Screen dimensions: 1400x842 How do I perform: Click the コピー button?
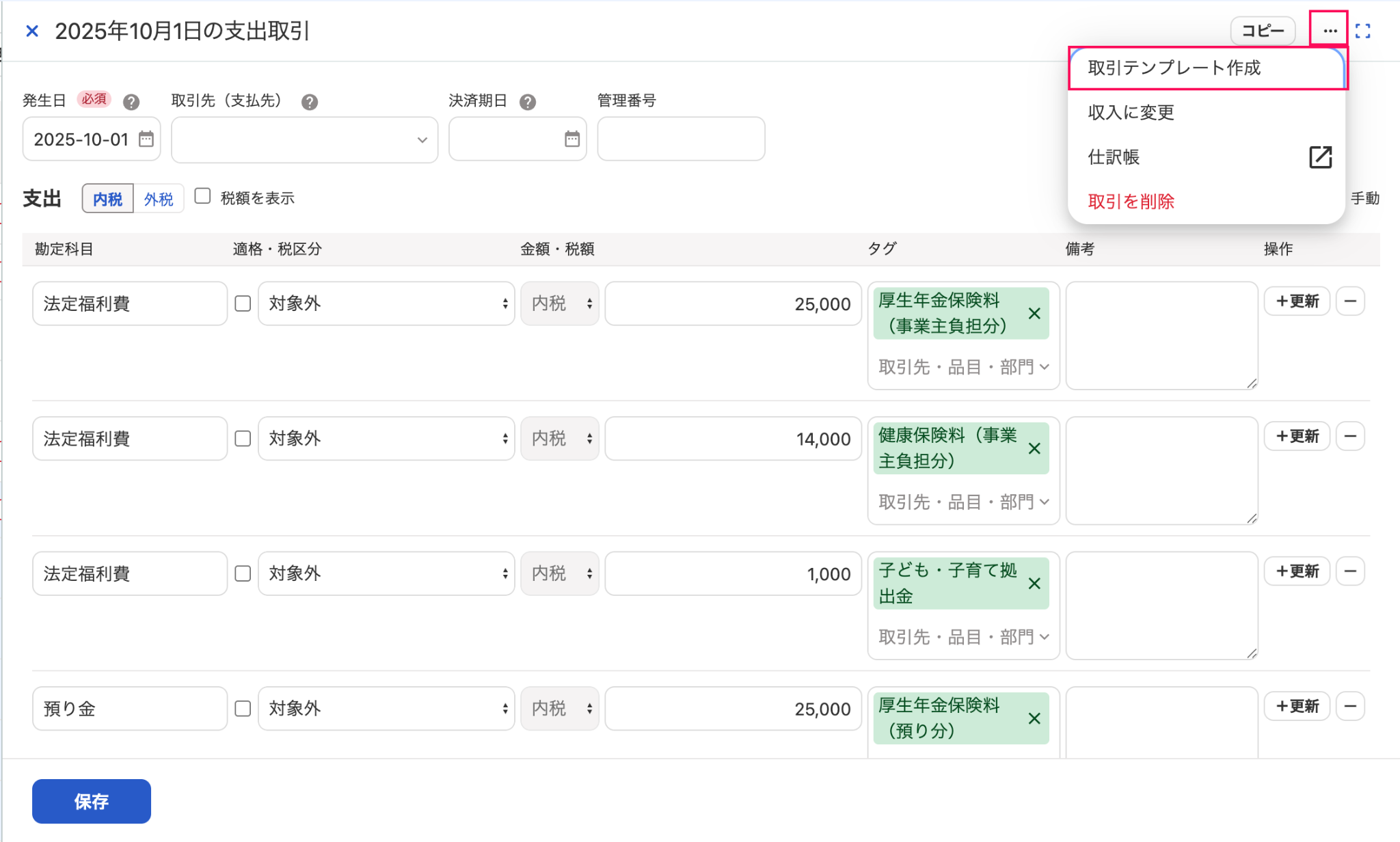pos(1263,31)
